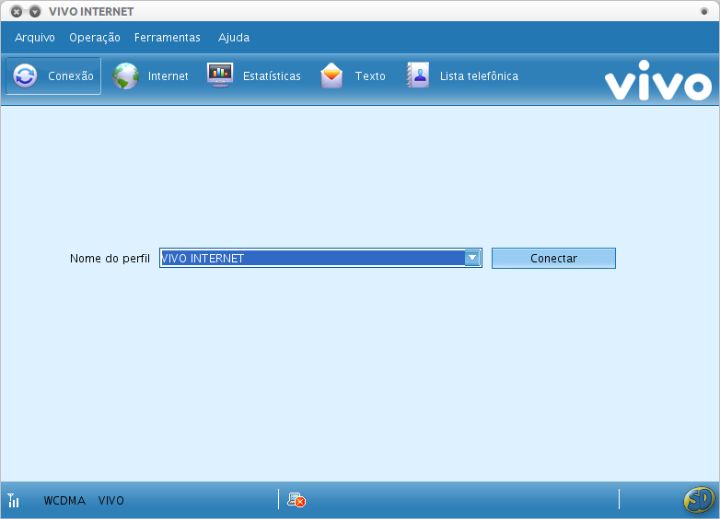720x519 pixels.
Task: Click the WCDMA network type text
Action: [64, 500]
